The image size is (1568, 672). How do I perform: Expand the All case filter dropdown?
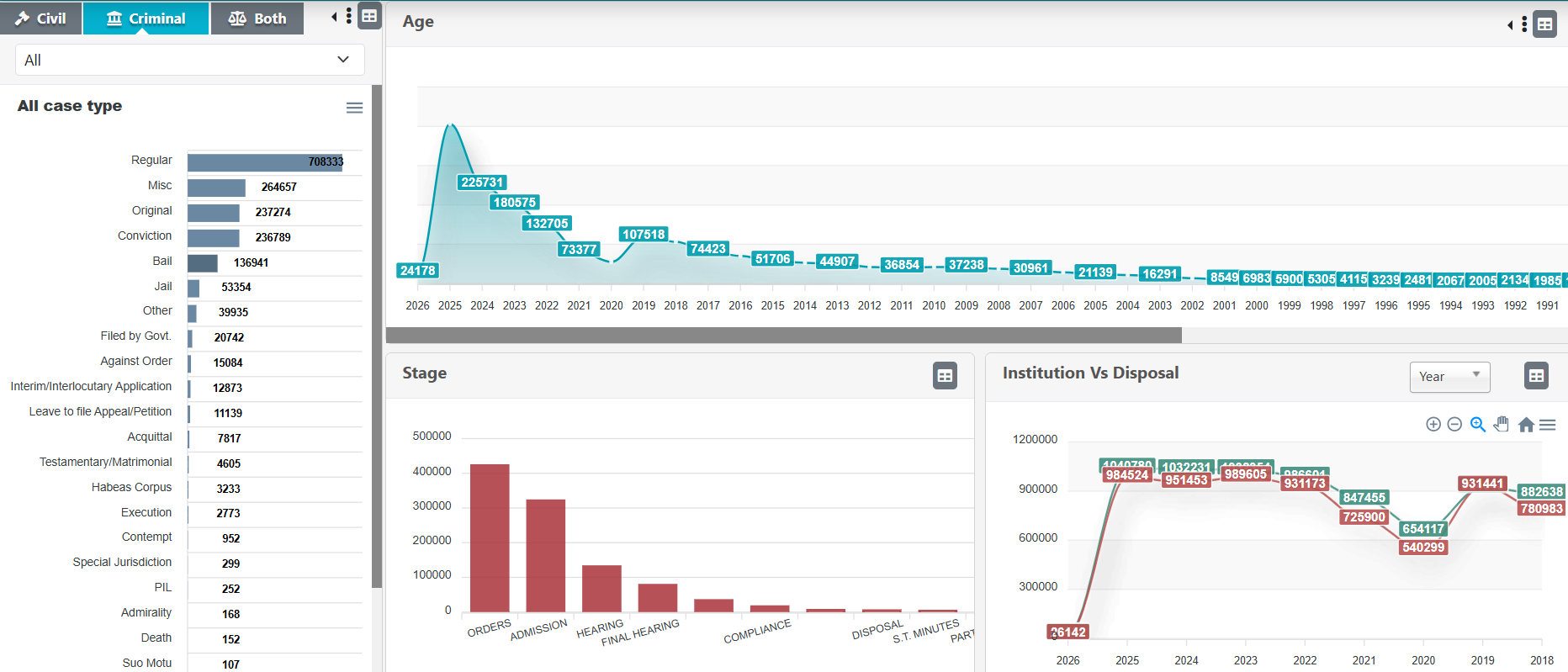coord(190,60)
